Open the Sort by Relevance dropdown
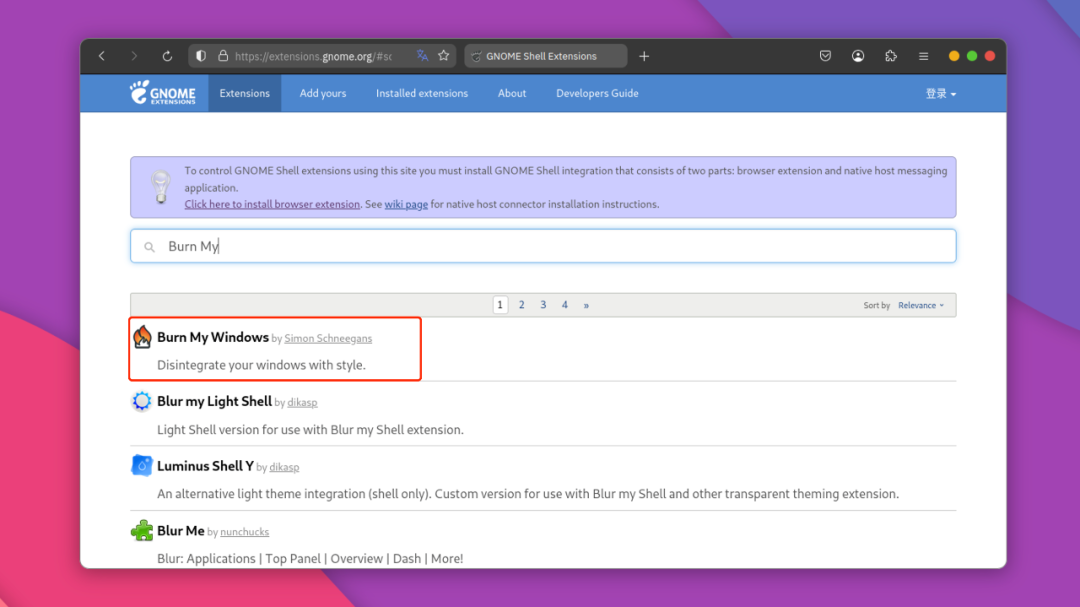 tap(921, 305)
